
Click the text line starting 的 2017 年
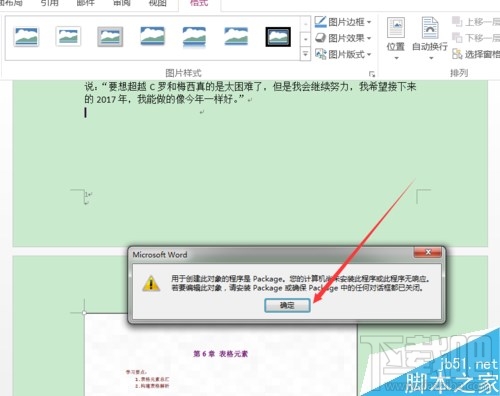pyautogui.click(x=165, y=99)
